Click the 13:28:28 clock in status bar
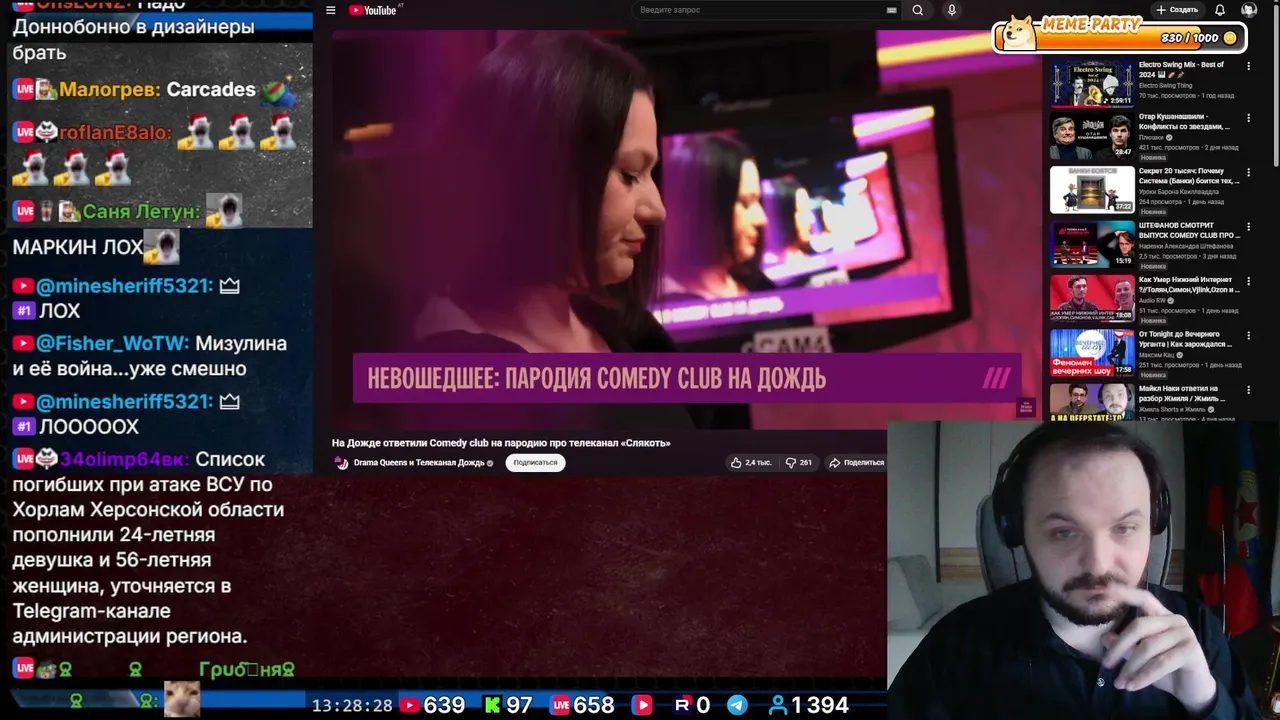Screen dimensions: 1280x720 click(x=352, y=706)
